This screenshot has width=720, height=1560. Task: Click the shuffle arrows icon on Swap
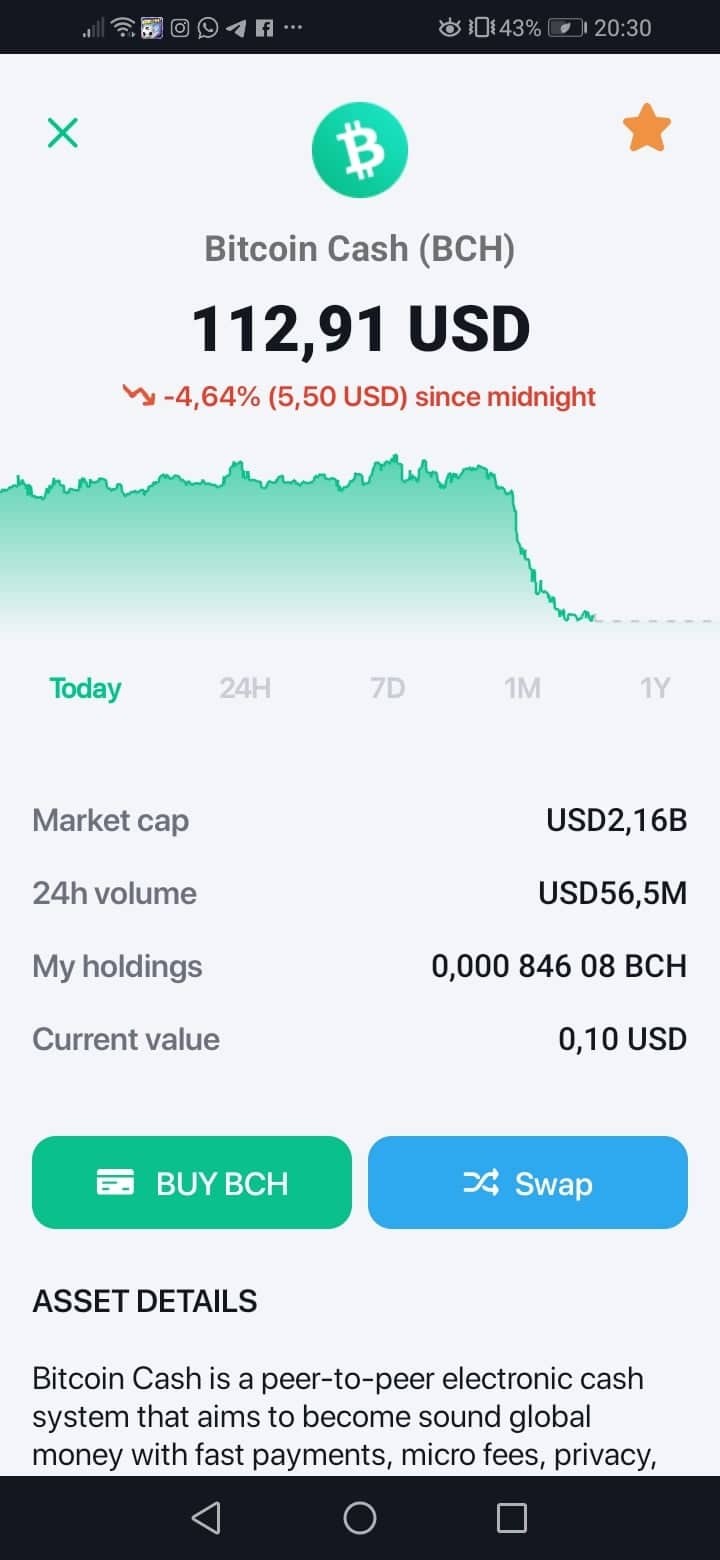[x=481, y=1183]
